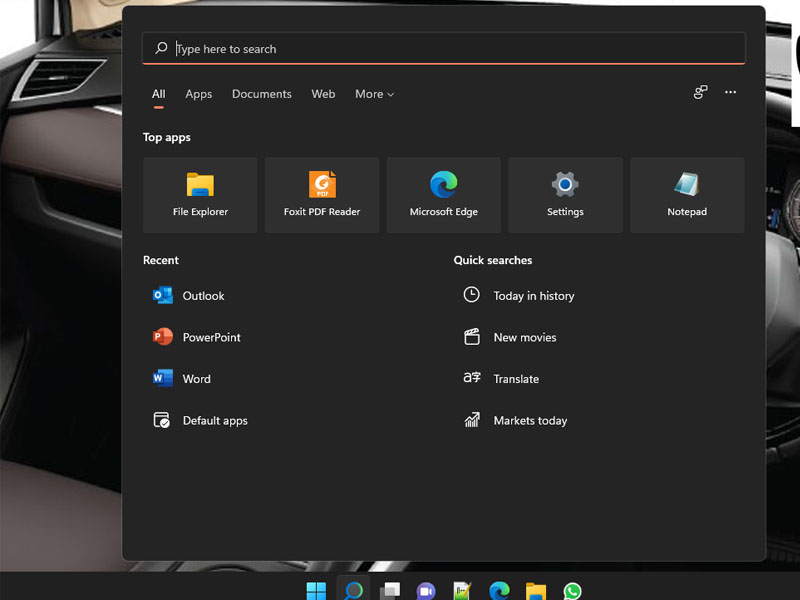Open Outlook from Recent list
Viewport: 800px width, 600px height.
click(x=189, y=295)
